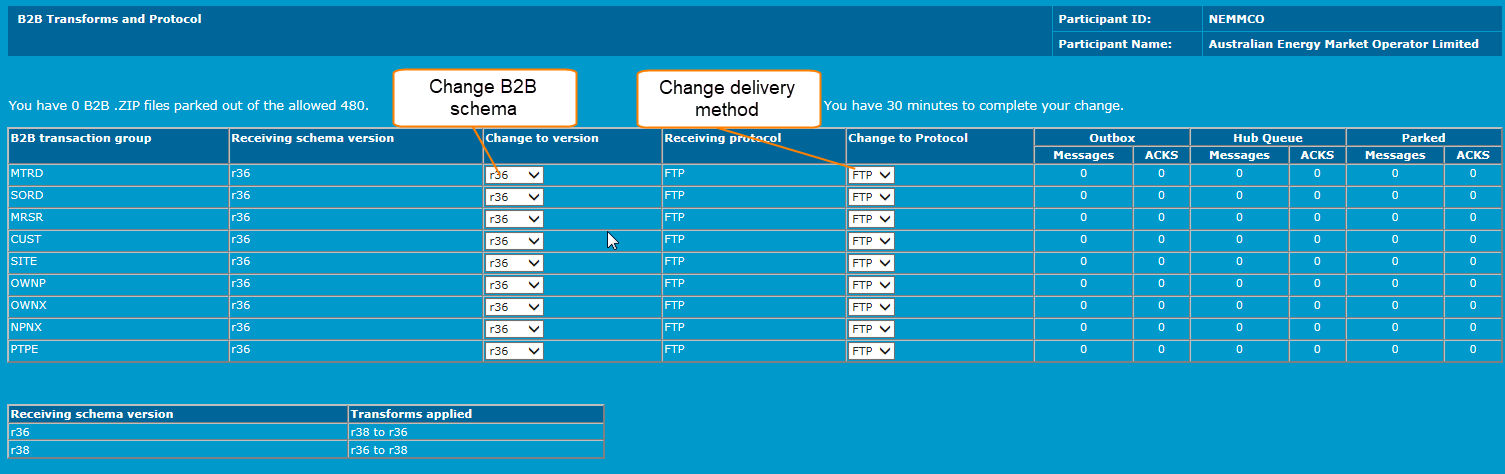This screenshot has height=474, width=1505.
Task: Expand the MRSR change-to-version dropdown
Action: click(x=514, y=219)
